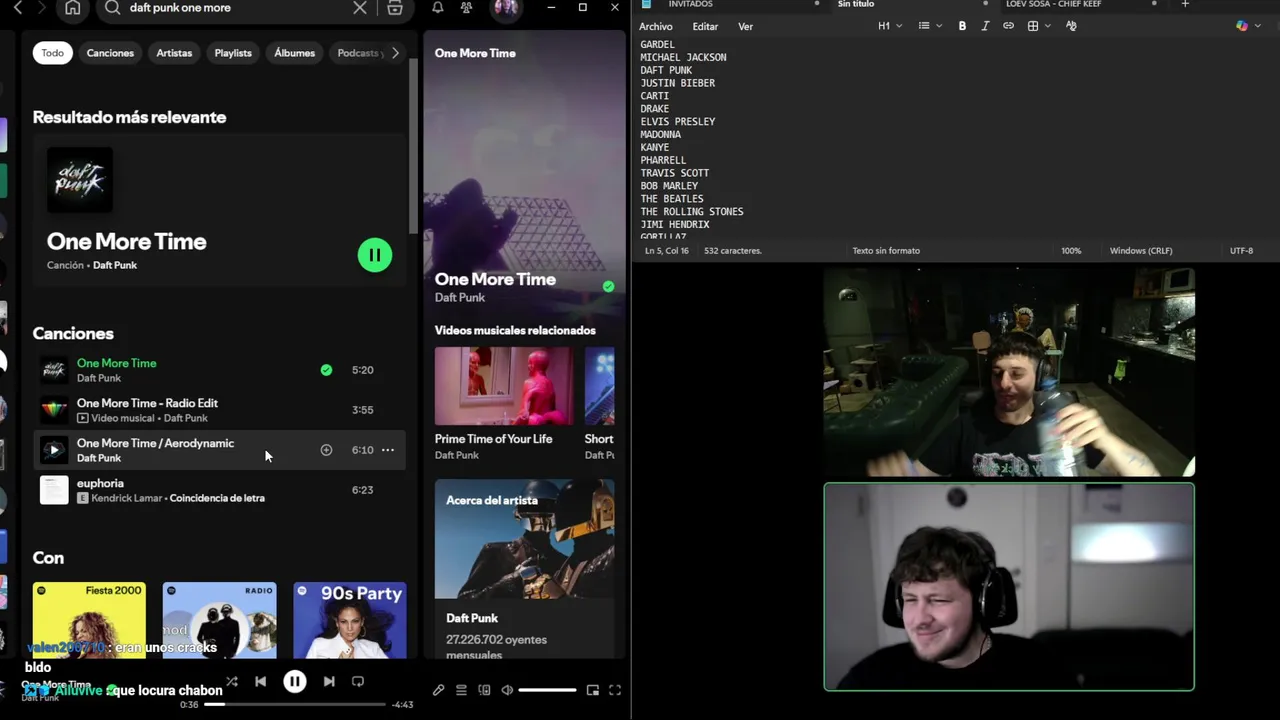Open Editar menu in Notepad
Image resolution: width=1280 pixels, height=720 pixels.
(705, 27)
